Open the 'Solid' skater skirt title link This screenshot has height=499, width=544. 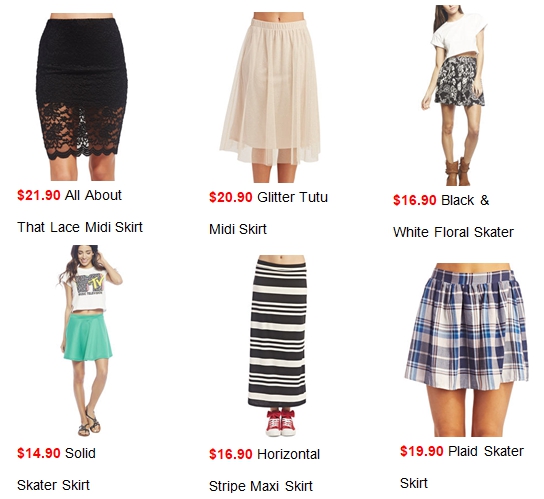coord(80,453)
